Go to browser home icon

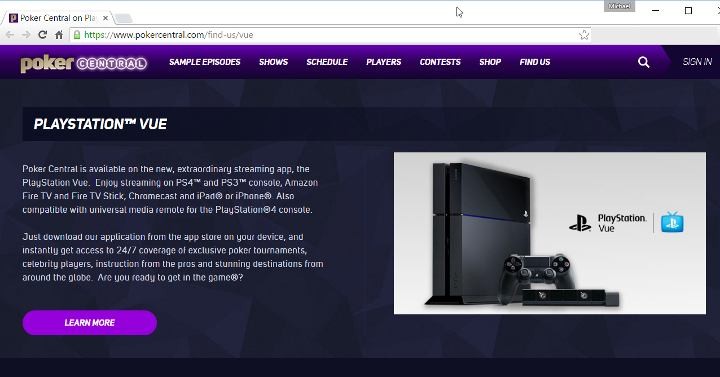click(x=59, y=35)
